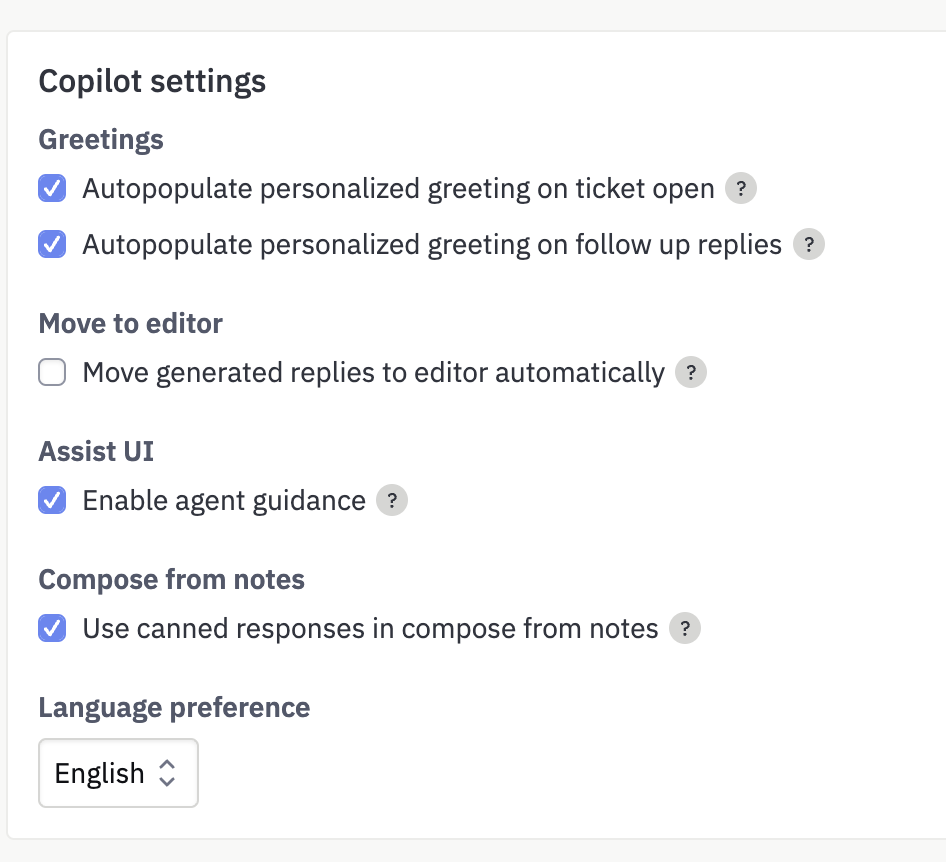Open help tooltip for greeting on ticket open
The image size is (946, 862).
[x=740, y=188]
